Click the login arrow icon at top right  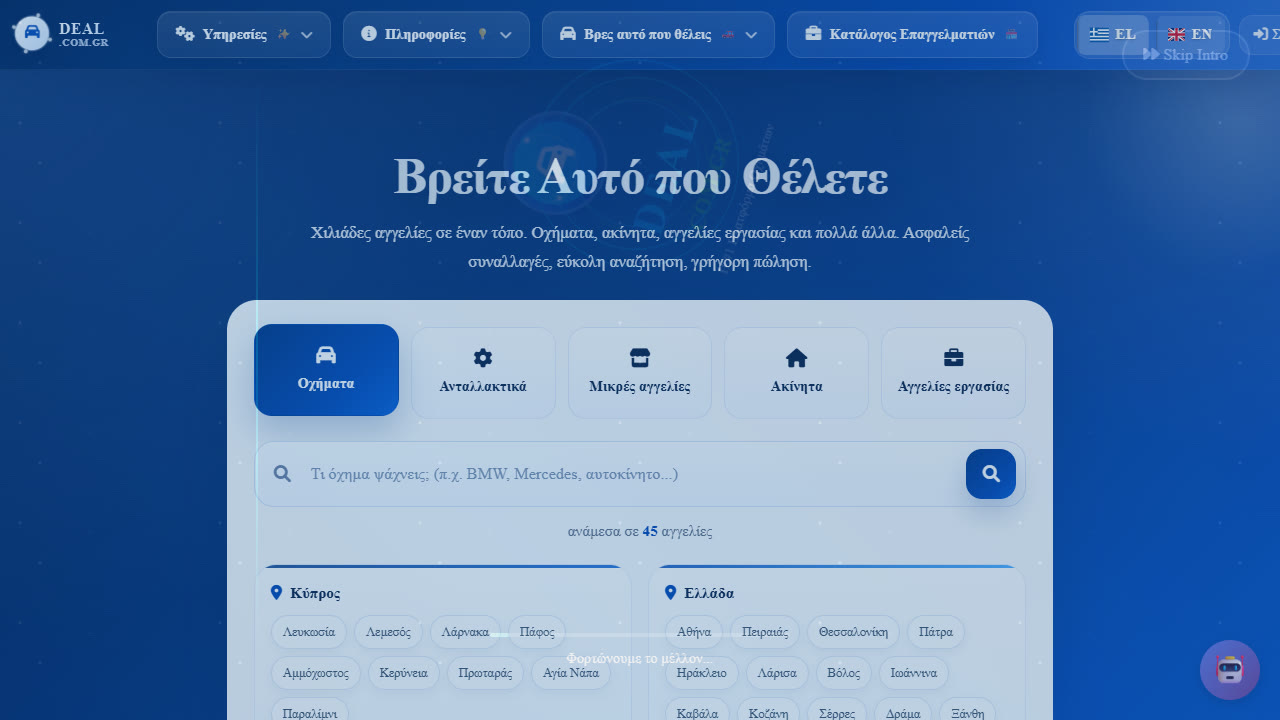pyautogui.click(x=1260, y=34)
